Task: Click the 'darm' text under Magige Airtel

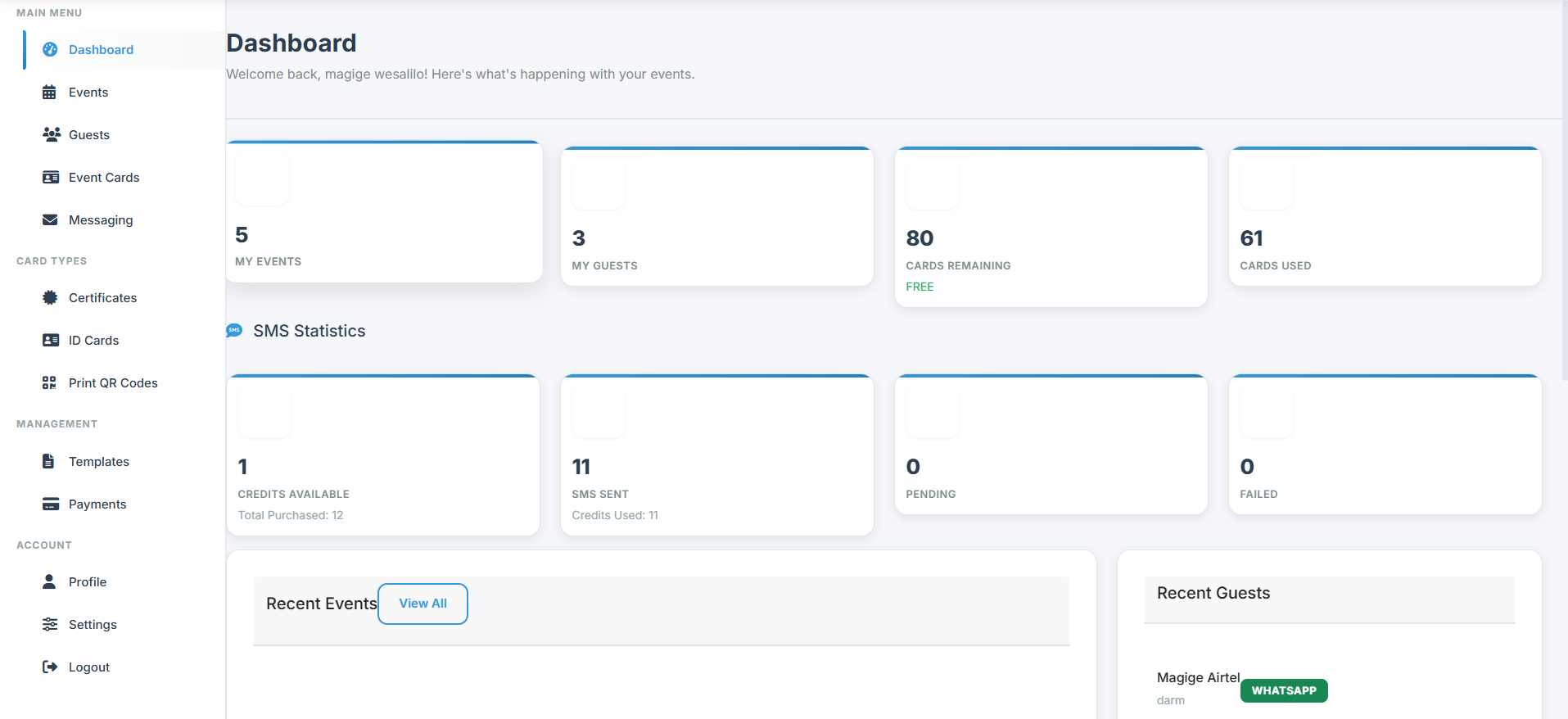Action: (x=1171, y=700)
